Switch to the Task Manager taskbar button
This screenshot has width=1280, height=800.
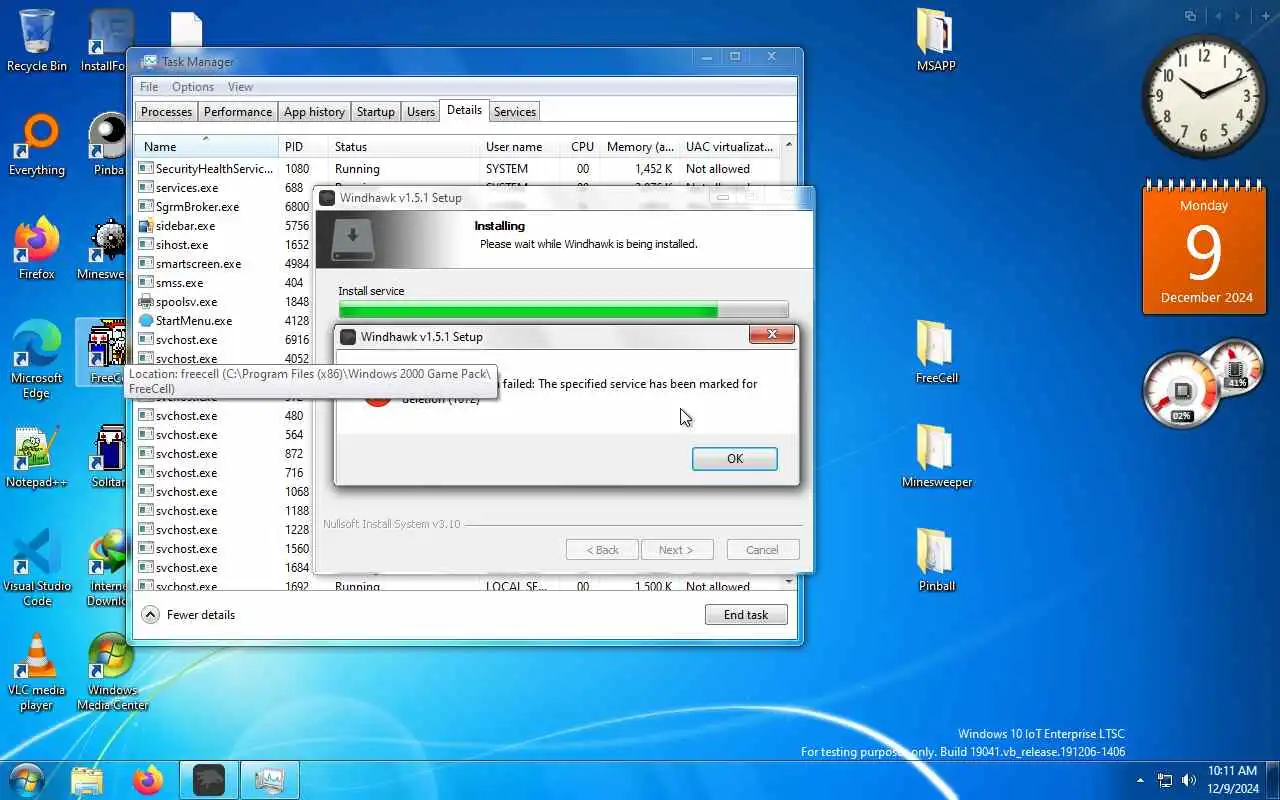270,780
